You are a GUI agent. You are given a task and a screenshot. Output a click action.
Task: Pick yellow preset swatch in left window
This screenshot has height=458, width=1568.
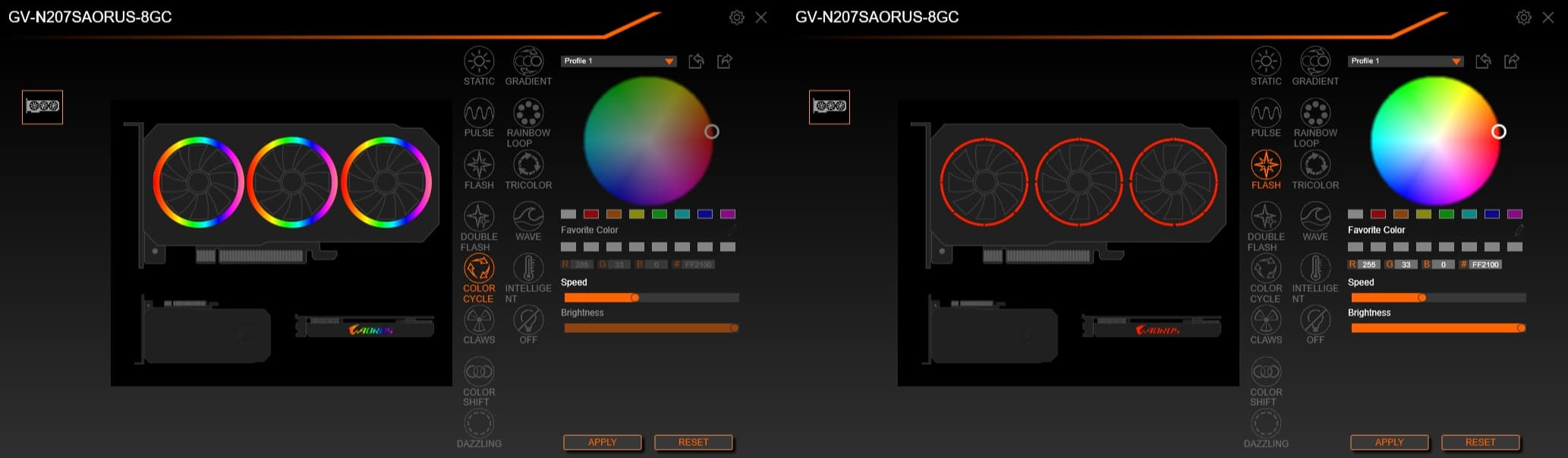point(637,214)
